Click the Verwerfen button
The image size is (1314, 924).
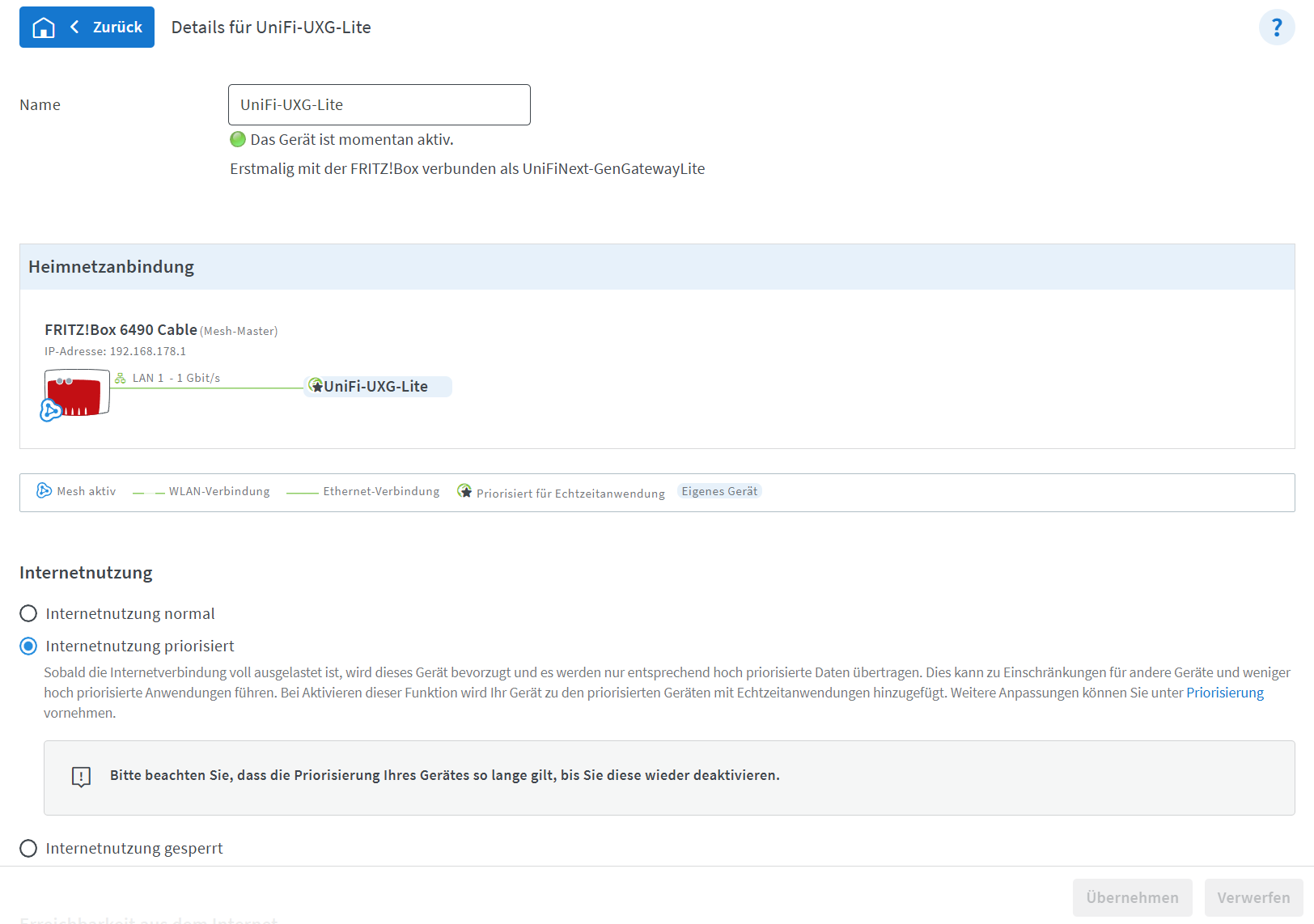[1253, 897]
